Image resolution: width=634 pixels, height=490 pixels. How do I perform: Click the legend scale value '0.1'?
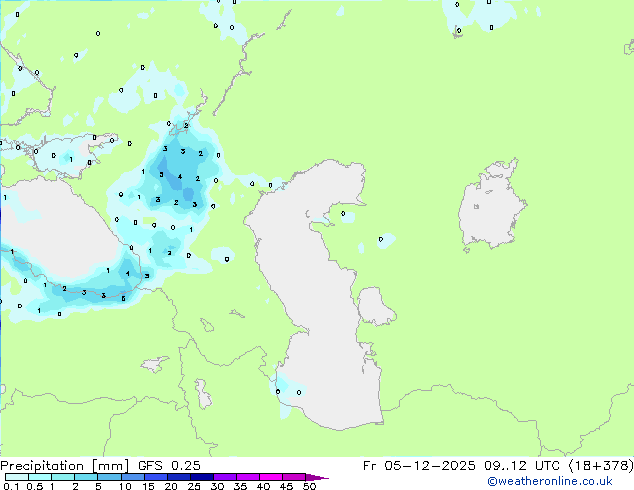coord(11,486)
